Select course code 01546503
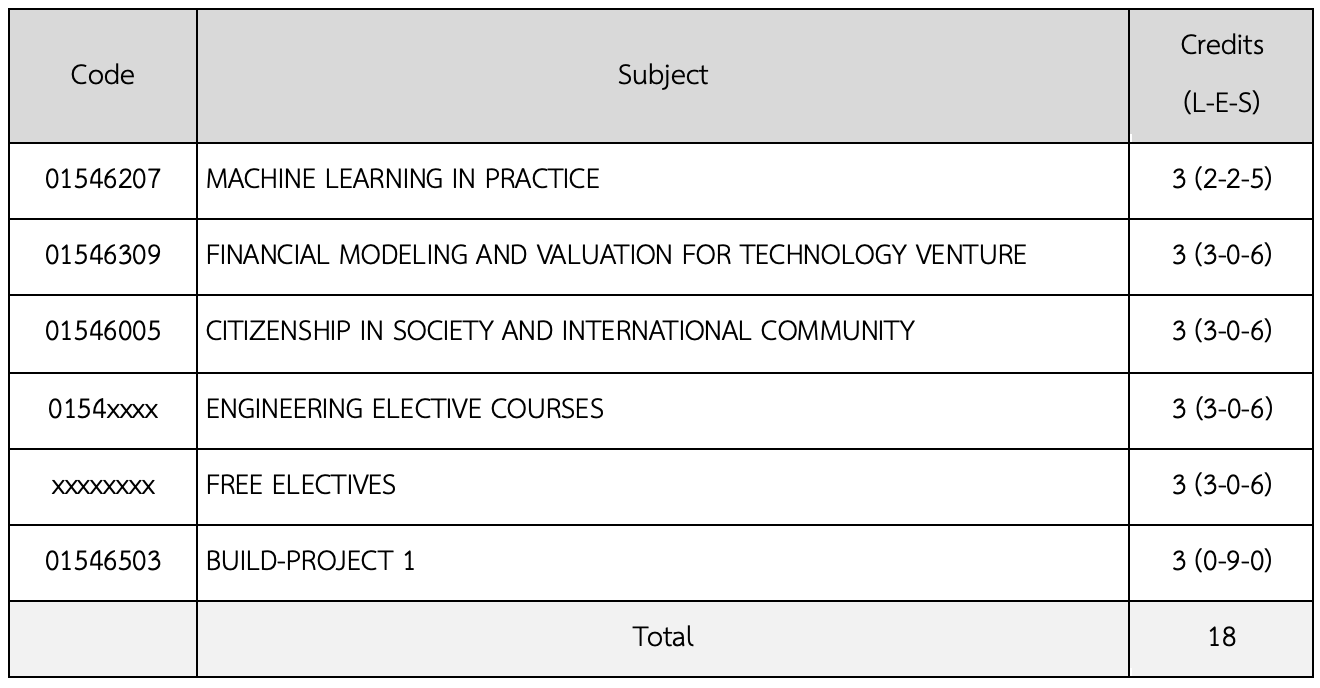1320x688 pixels. pyautogui.click(x=103, y=561)
